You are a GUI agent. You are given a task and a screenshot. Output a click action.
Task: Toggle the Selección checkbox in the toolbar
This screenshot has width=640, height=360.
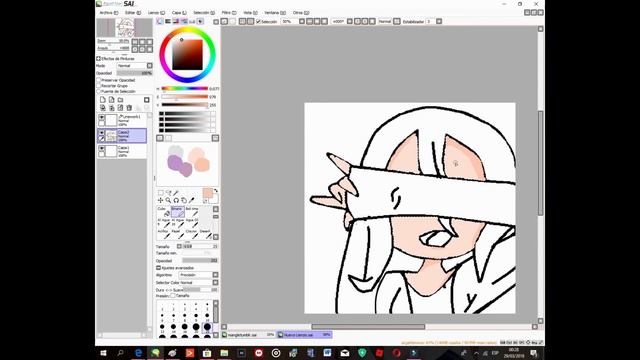point(258,22)
